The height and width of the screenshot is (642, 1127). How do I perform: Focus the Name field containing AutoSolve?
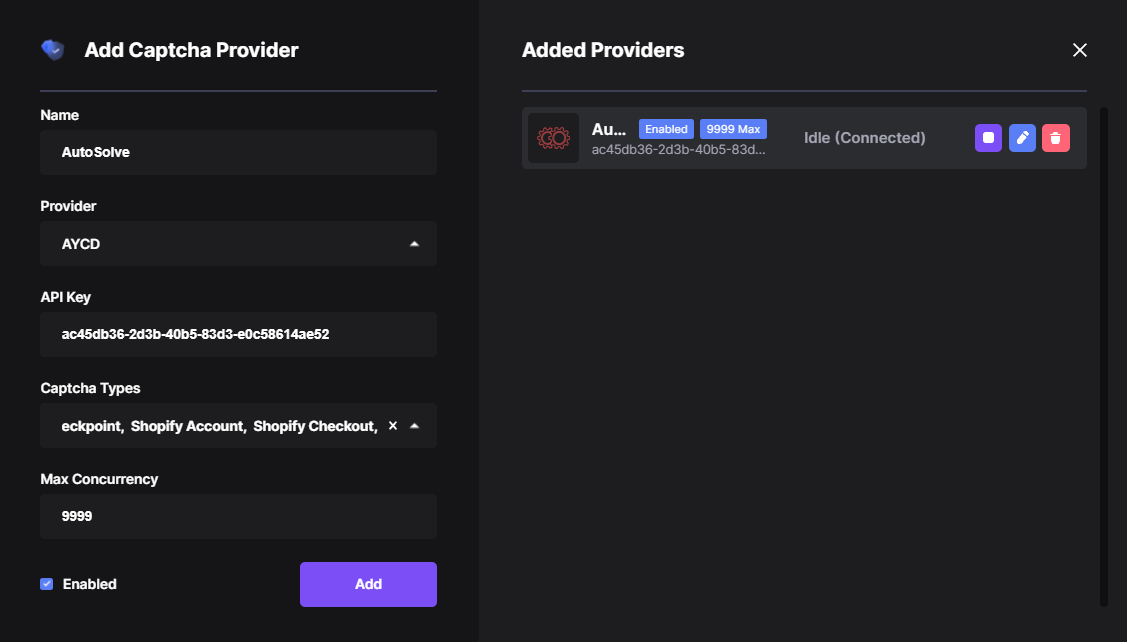tap(239, 152)
